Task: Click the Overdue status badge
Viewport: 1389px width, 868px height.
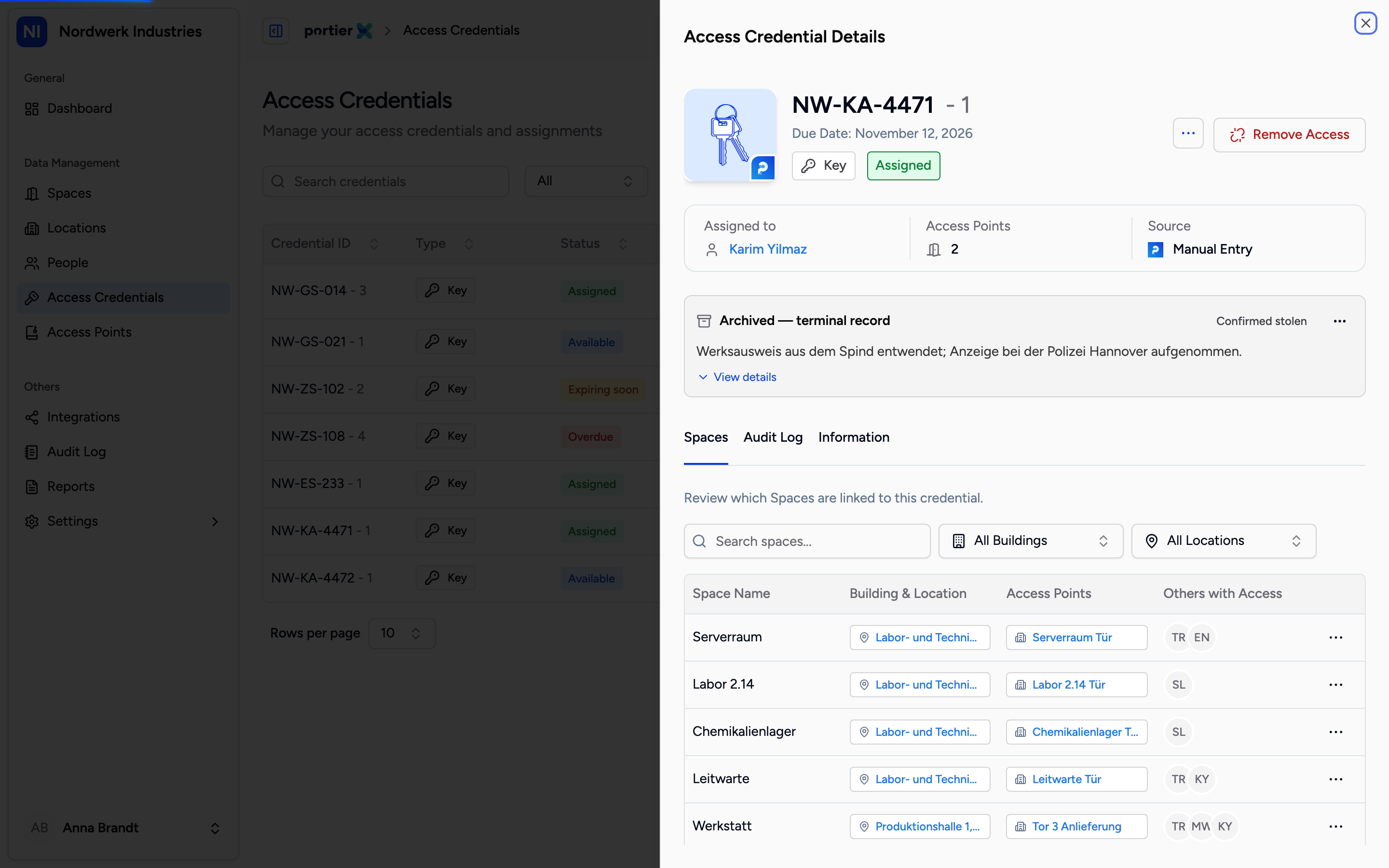Action: [x=590, y=437]
